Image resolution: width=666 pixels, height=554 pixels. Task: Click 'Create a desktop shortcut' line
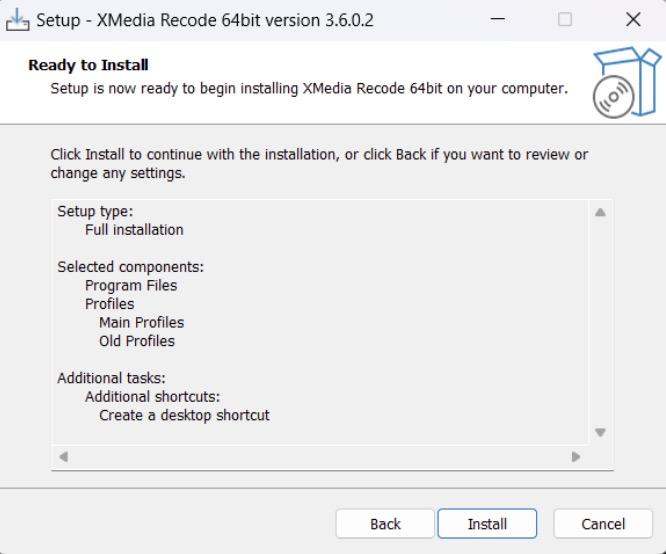pos(184,415)
